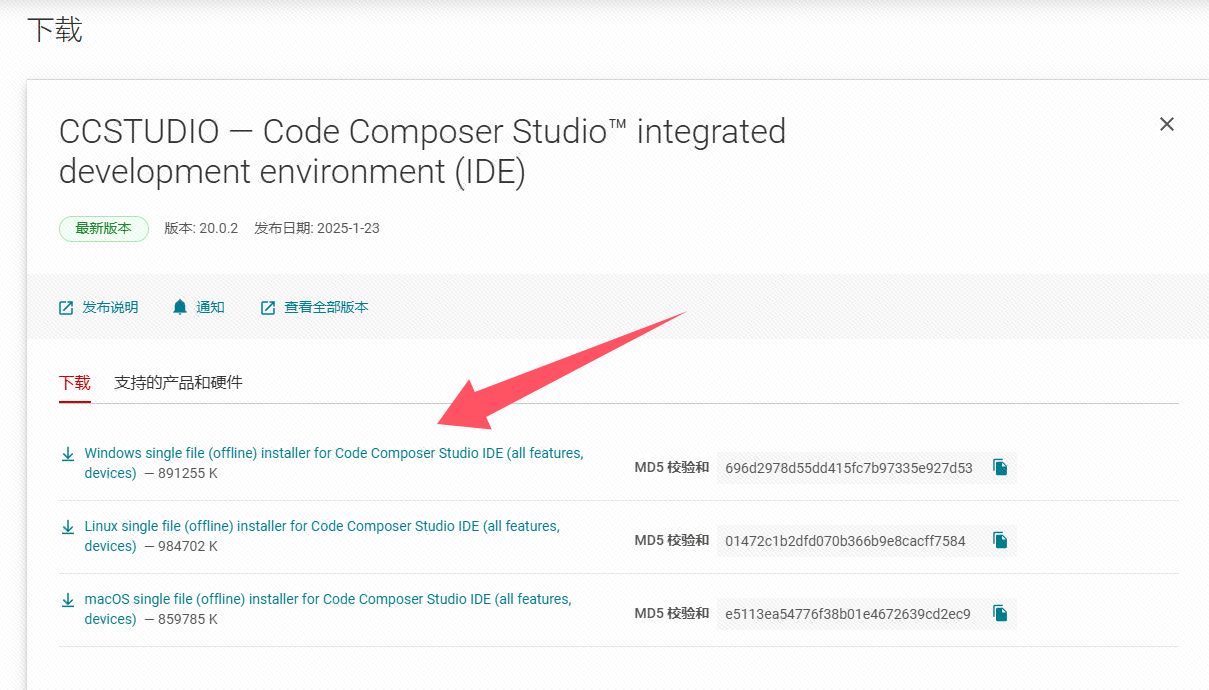1209x690 pixels.
Task: Click the 发布日期: 2025-1-23 text
Action: tap(317, 228)
